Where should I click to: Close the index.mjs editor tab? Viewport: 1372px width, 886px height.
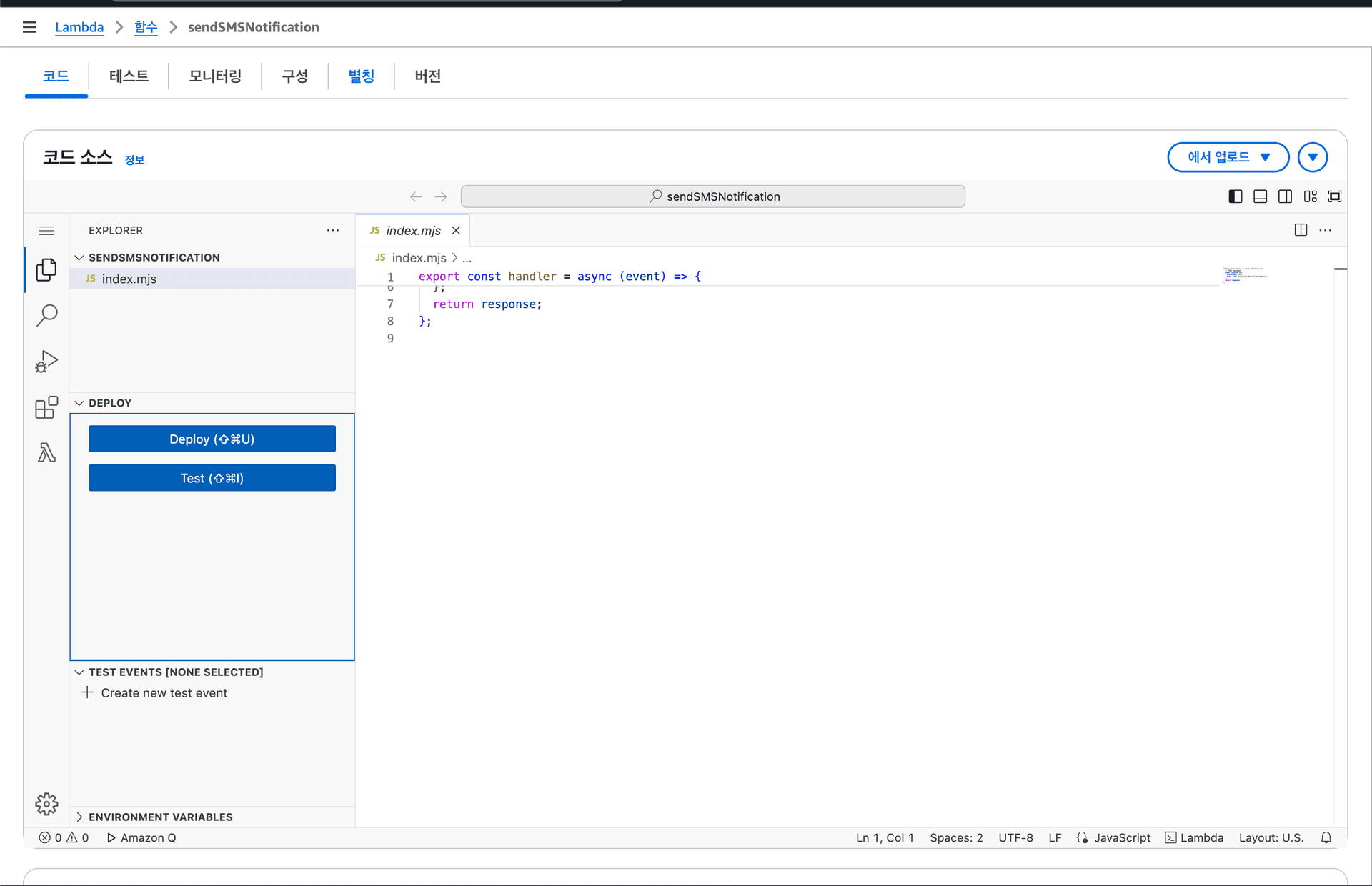456,230
